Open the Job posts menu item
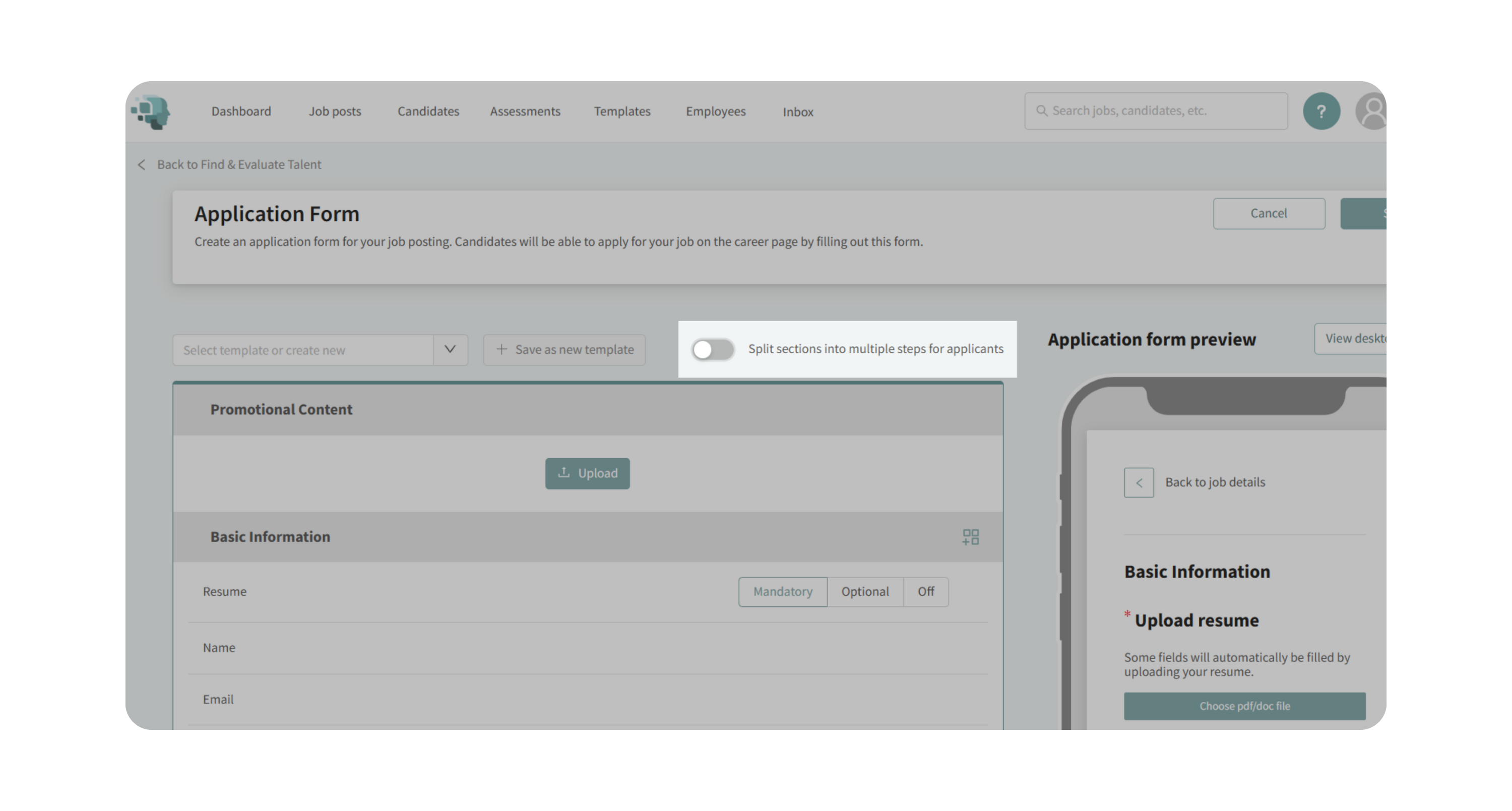1512x811 pixels. pos(335,111)
